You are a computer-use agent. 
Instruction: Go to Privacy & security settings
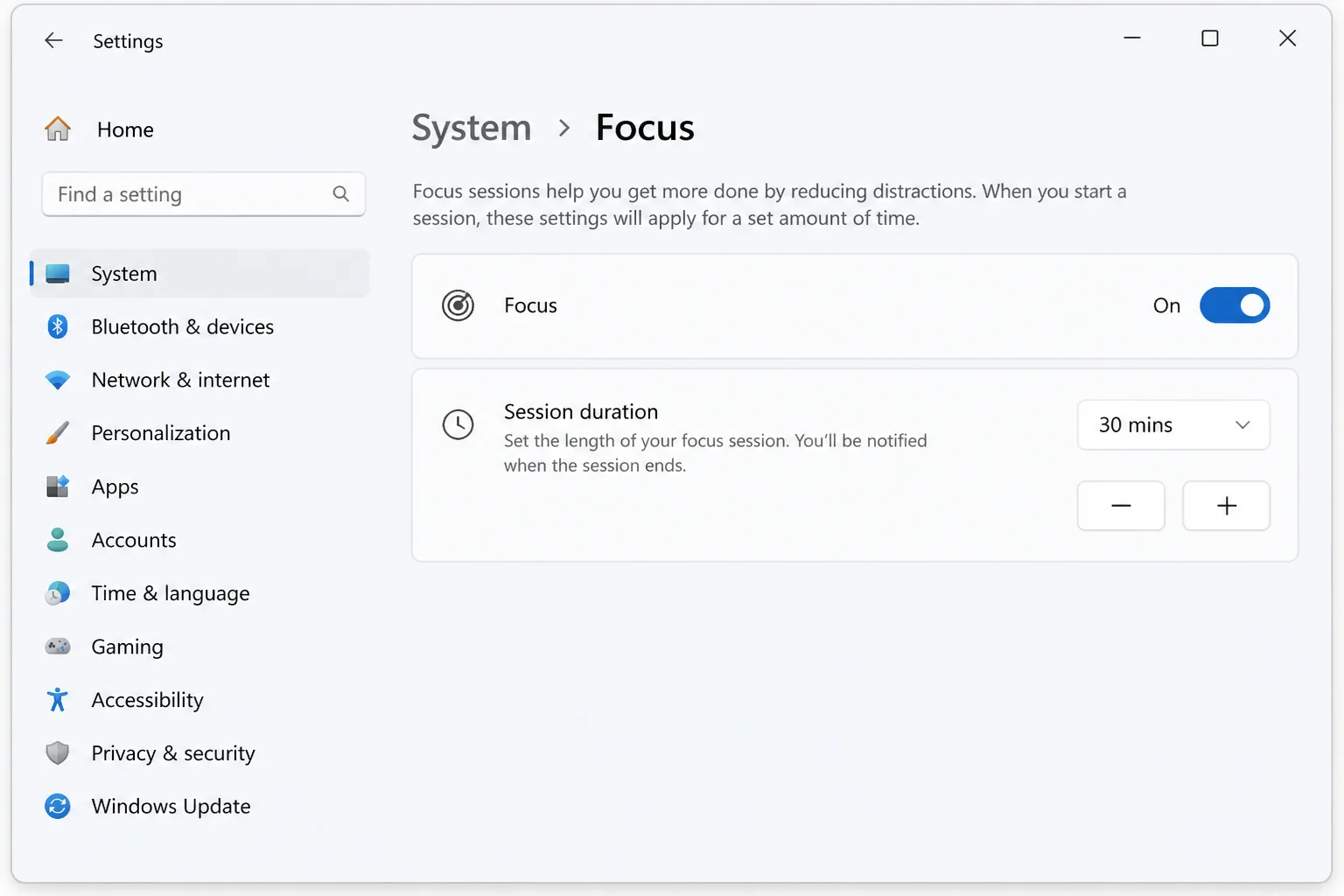199,753
